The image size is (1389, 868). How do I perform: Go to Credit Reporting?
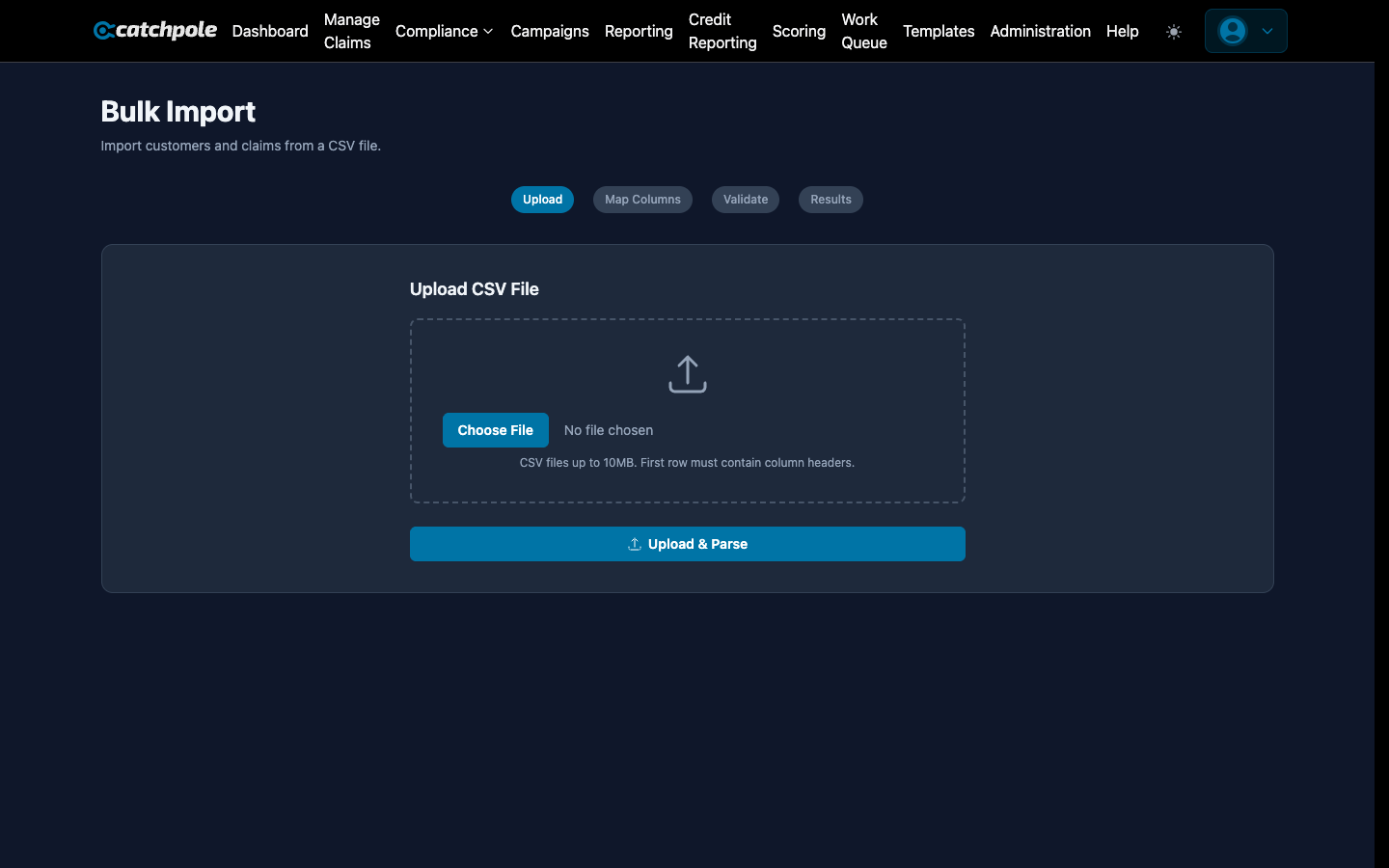(722, 31)
